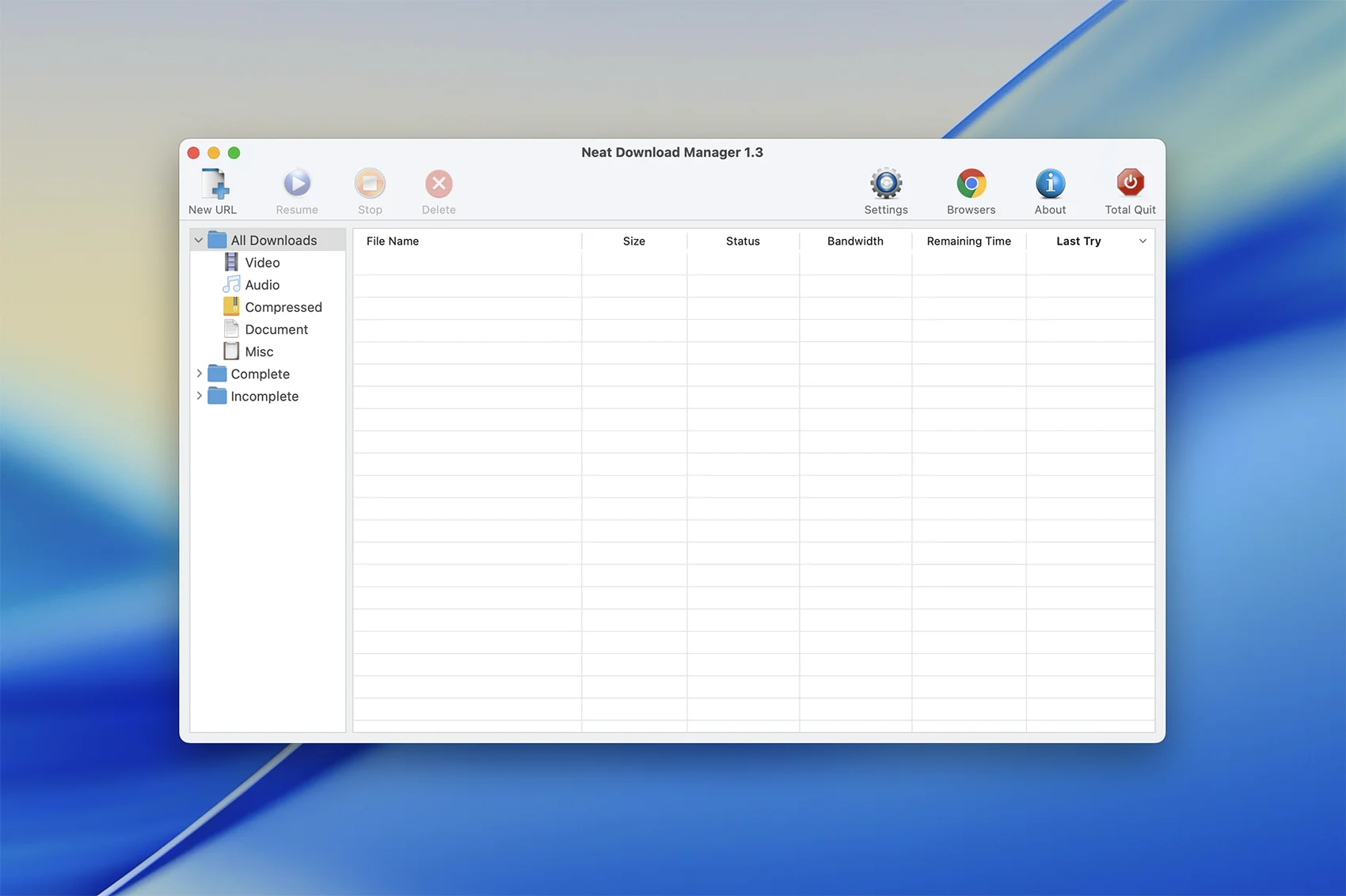Collapse the All Downloads tree node
The width and height of the screenshot is (1346, 896).
click(199, 241)
